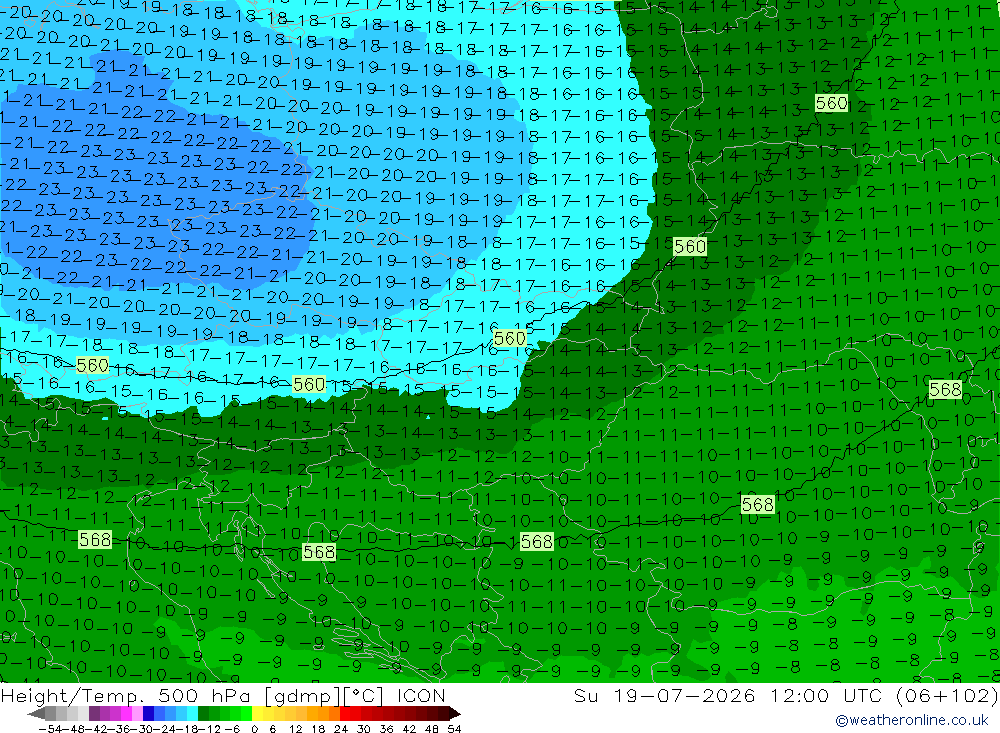Pick the dark navy blue legend swatch
The width and height of the screenshot is (1000, 733).
click(x=148, y=714)
